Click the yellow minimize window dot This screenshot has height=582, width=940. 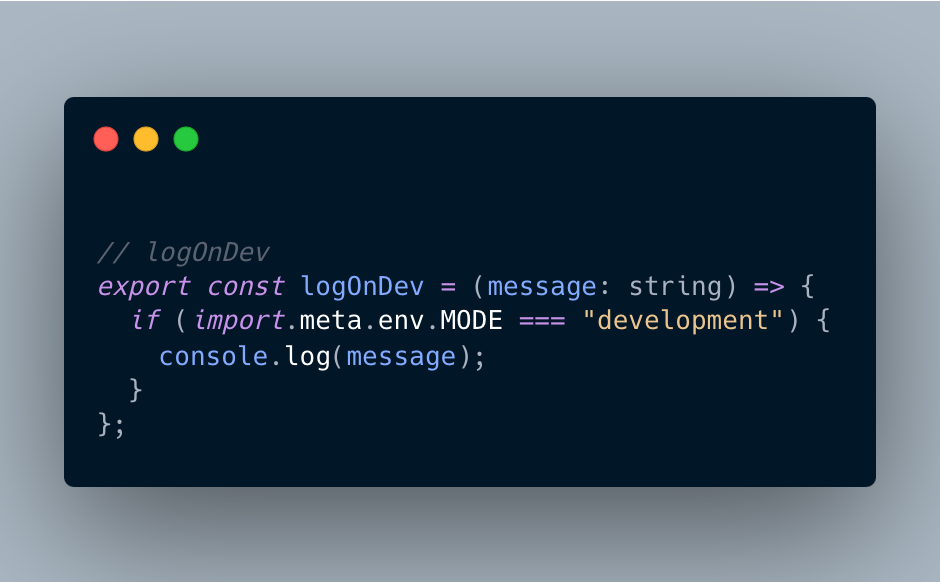(146, 139)
